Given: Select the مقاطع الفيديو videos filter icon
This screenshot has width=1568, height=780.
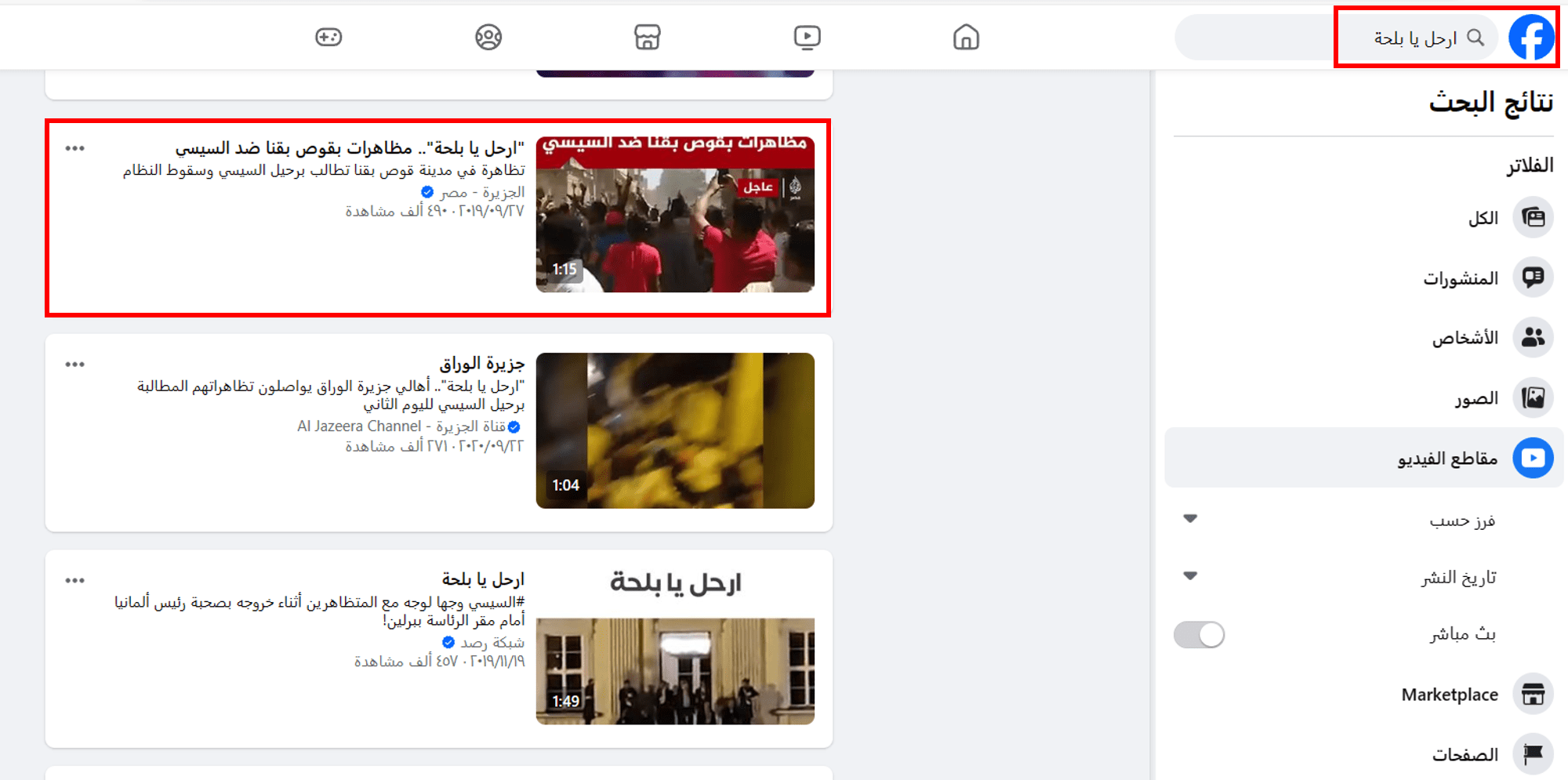Looking at the screenshot, I should pos(1533,458).
